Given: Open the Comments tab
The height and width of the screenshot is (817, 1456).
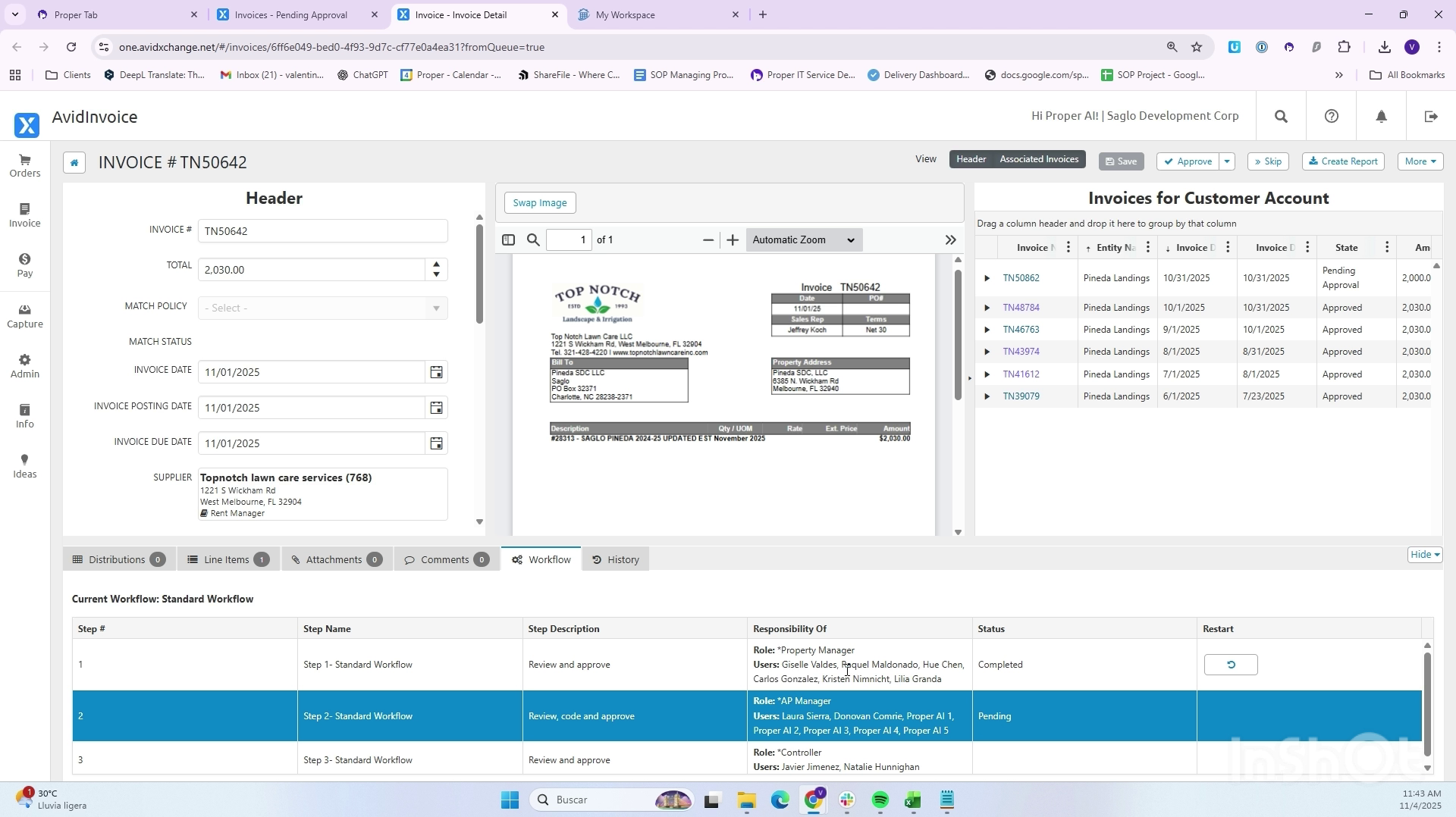Looking at the screenshot, I should (x=447, y=560).
